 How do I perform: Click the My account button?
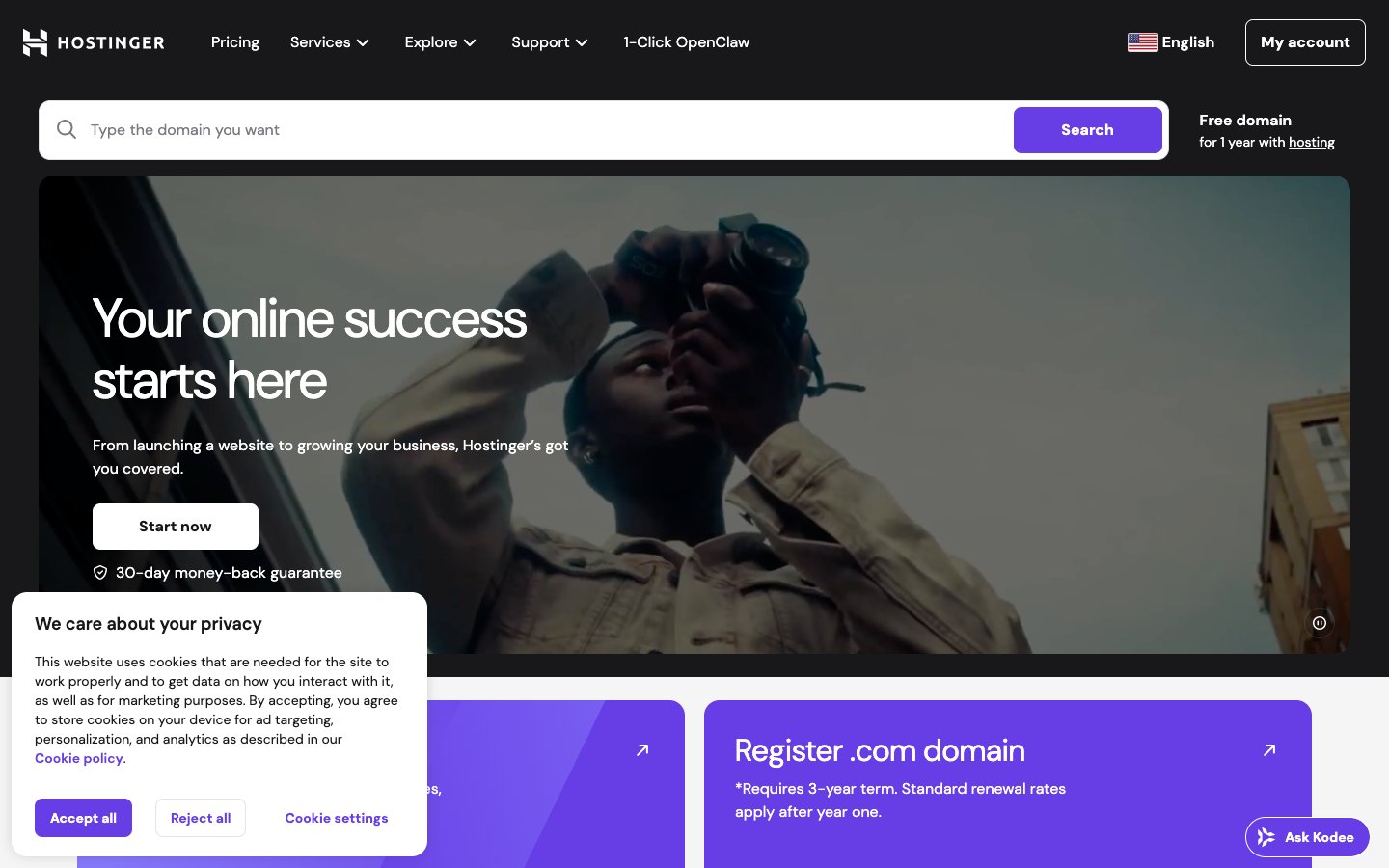point(1305,42)
